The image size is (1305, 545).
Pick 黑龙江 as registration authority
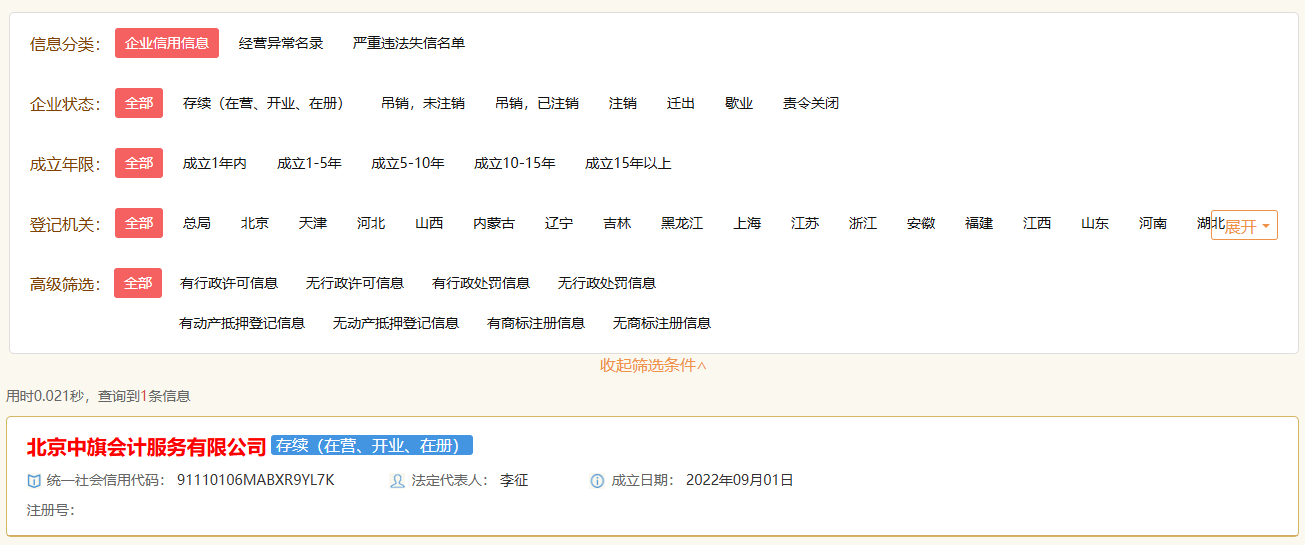point(682,223)
